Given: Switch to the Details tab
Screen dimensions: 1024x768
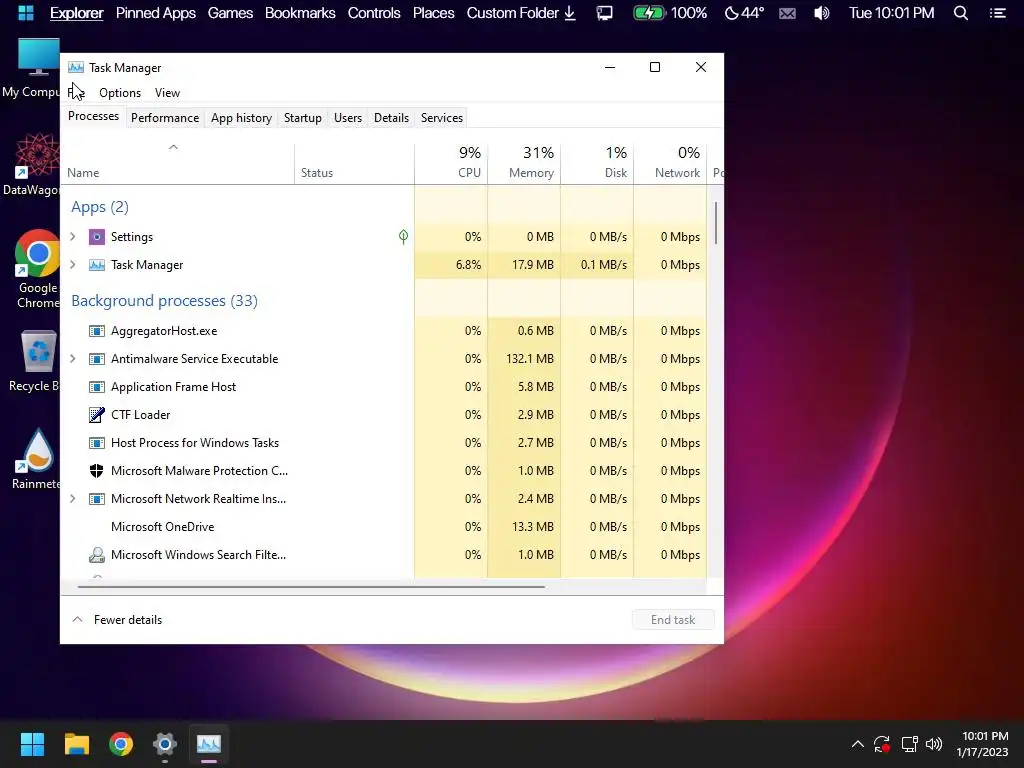Looking at the screenshot, I should pos(391,118).
